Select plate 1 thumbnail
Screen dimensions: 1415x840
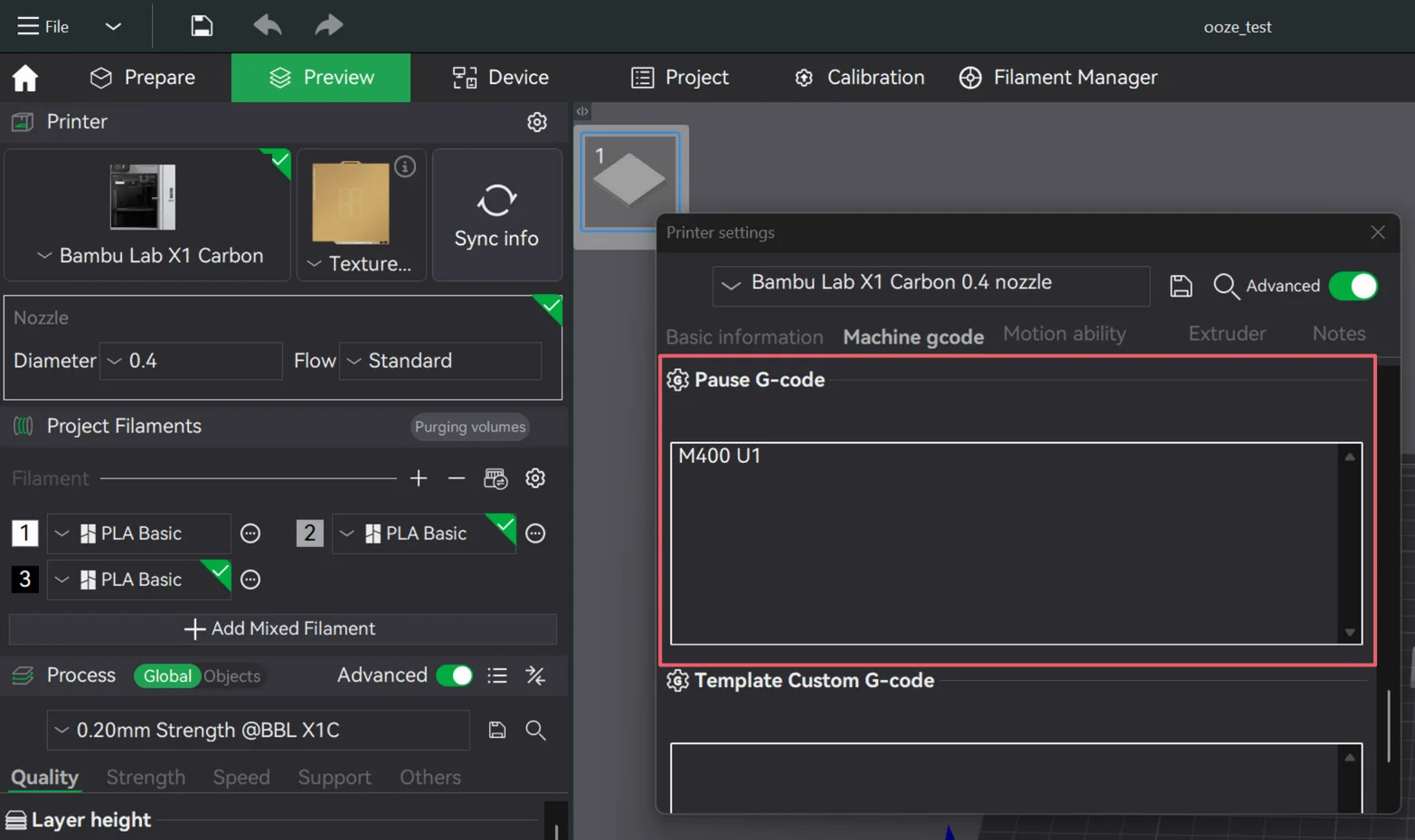630,180
